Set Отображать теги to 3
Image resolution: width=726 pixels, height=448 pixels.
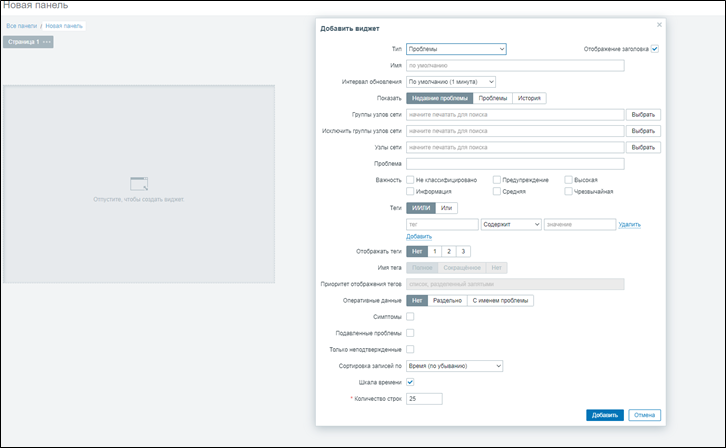pos(463,251)
